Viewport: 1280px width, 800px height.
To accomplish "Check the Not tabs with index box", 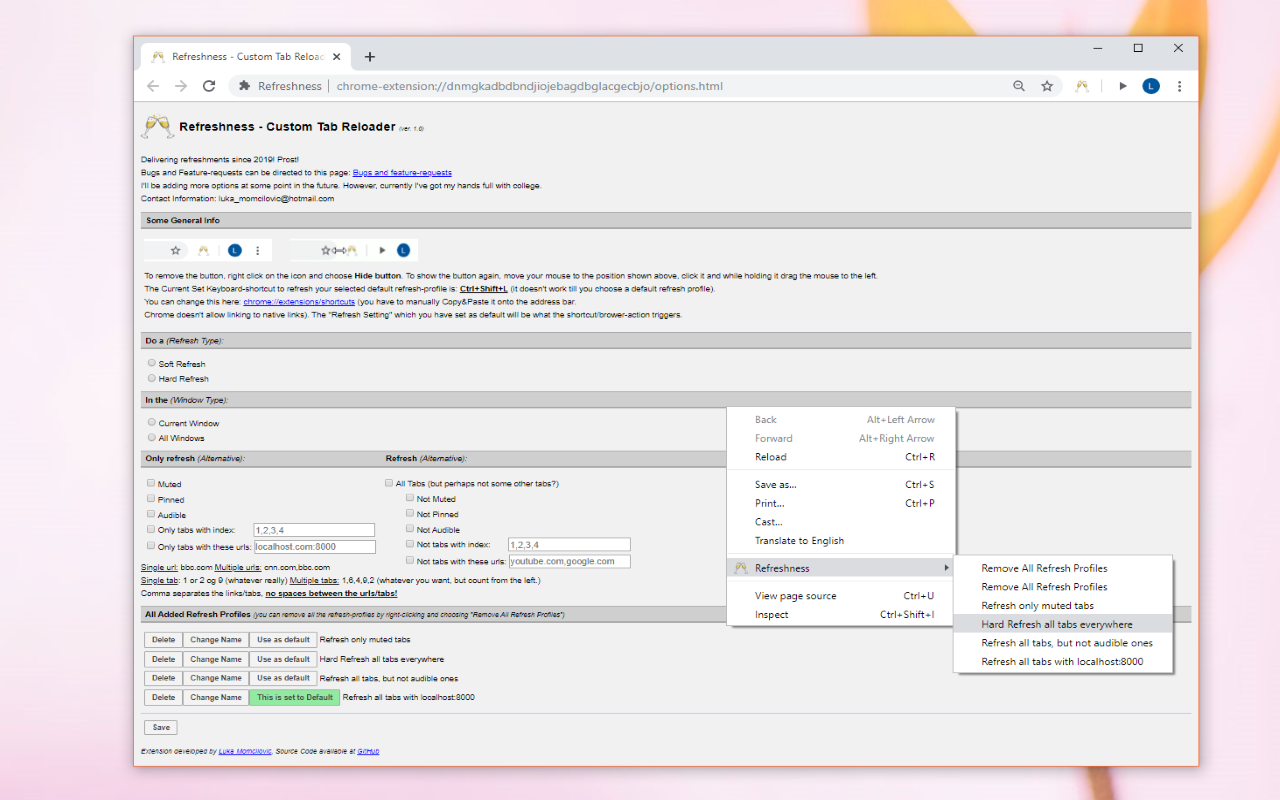I will click(410, 544).
